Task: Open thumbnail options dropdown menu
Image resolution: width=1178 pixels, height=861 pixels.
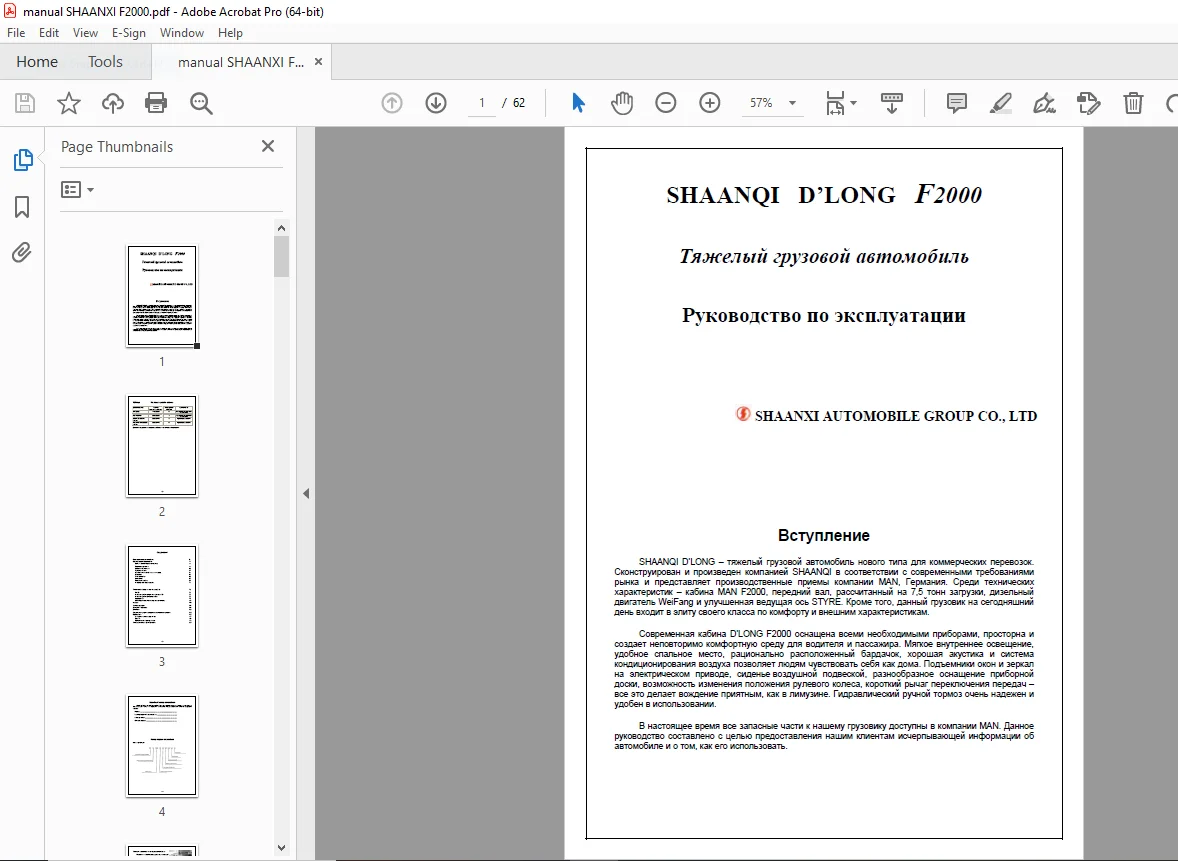Action: click(x=77, y=189)
